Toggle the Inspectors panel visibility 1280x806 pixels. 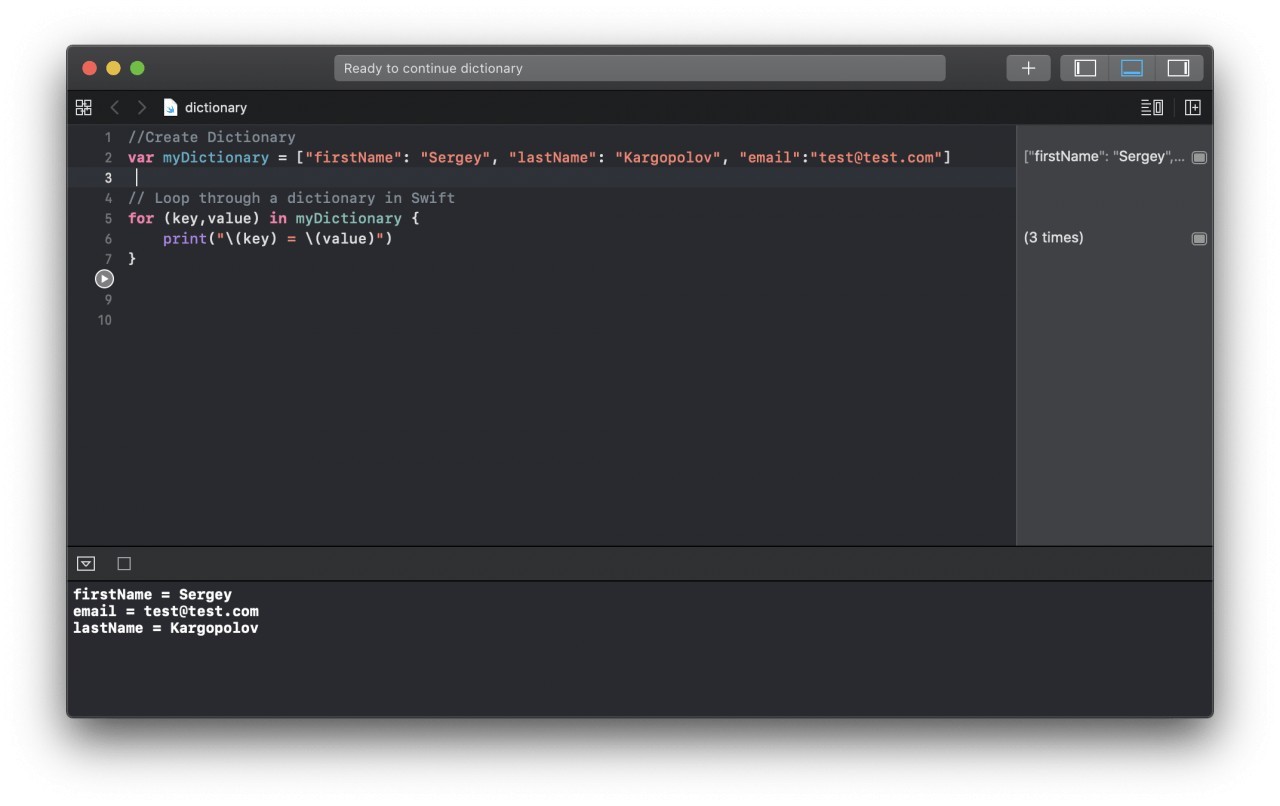[x=1178, y=68]
